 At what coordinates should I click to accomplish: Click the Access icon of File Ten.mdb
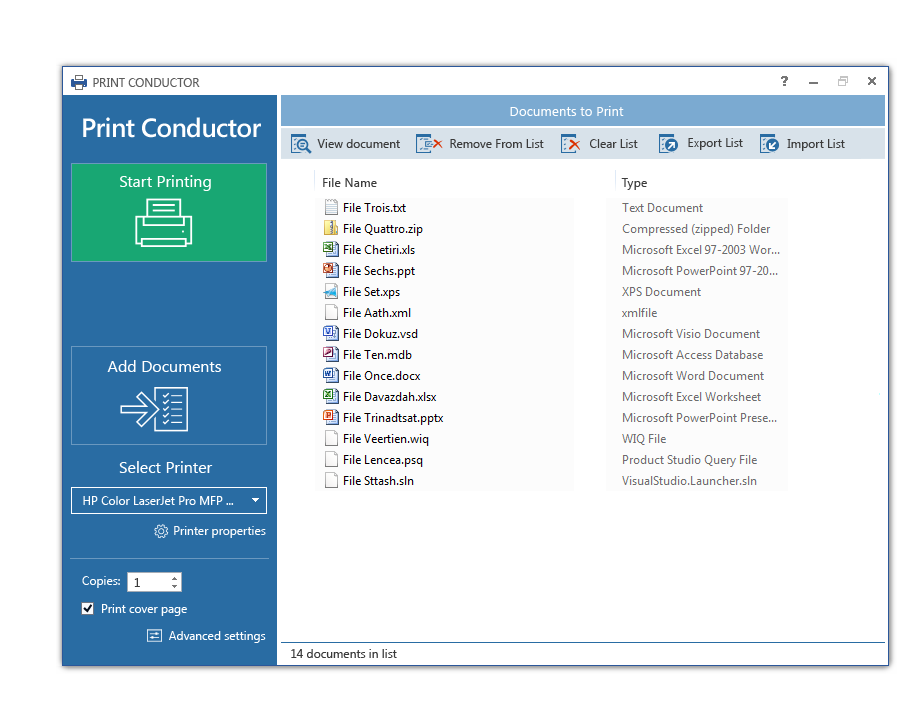click(330, 354)
